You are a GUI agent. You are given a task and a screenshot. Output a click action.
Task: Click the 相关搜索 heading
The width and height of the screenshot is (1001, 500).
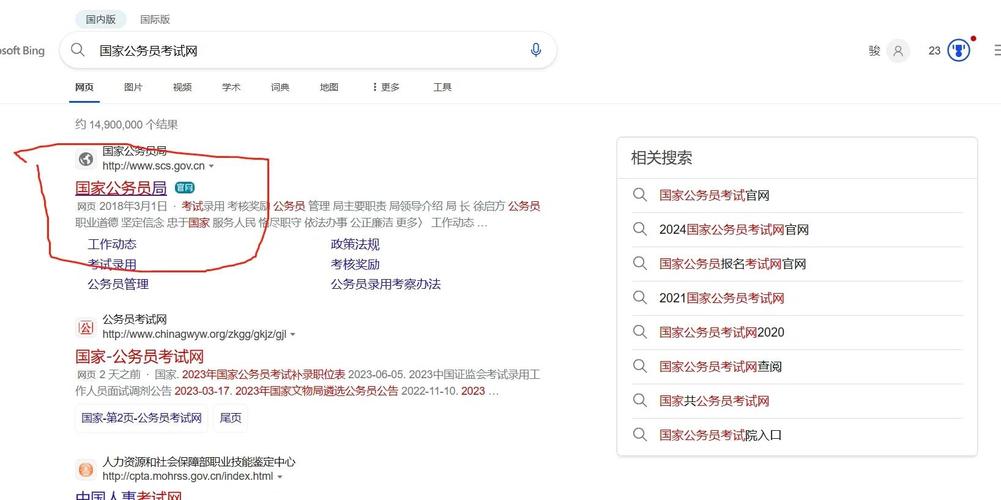(x=661, y=158)
